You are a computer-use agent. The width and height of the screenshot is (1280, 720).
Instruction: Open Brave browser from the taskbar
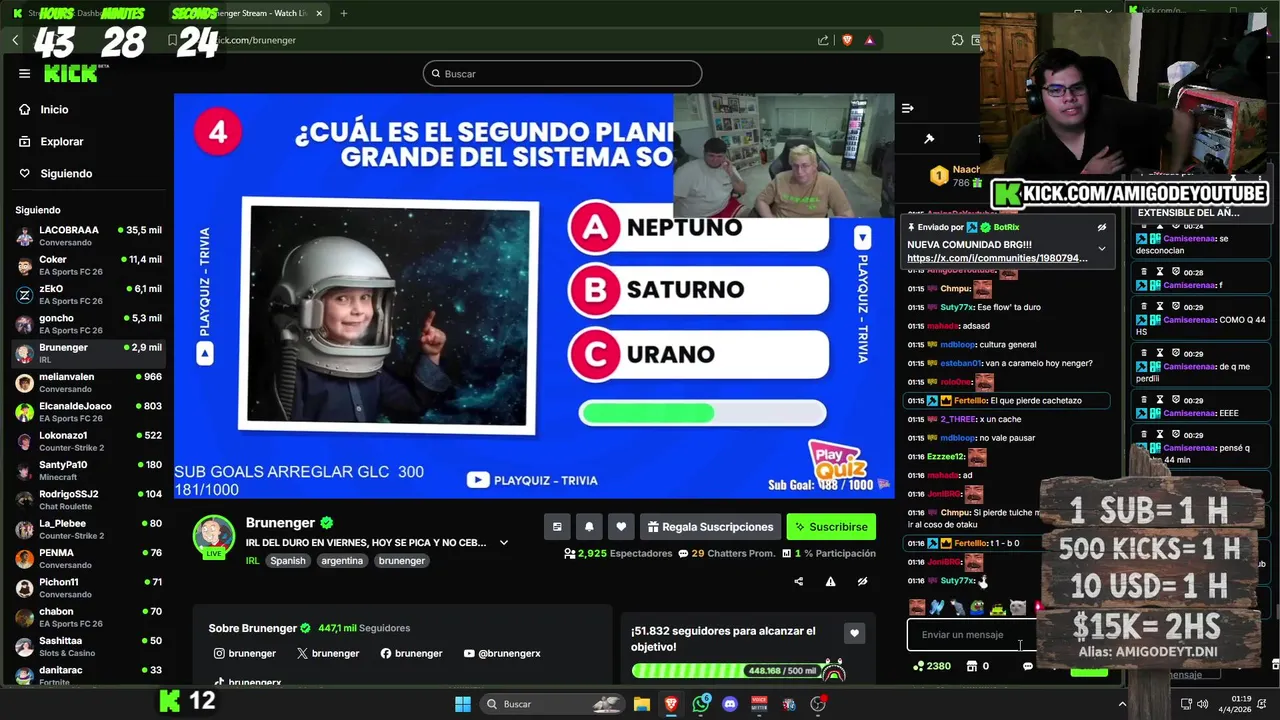click(671, 704)
